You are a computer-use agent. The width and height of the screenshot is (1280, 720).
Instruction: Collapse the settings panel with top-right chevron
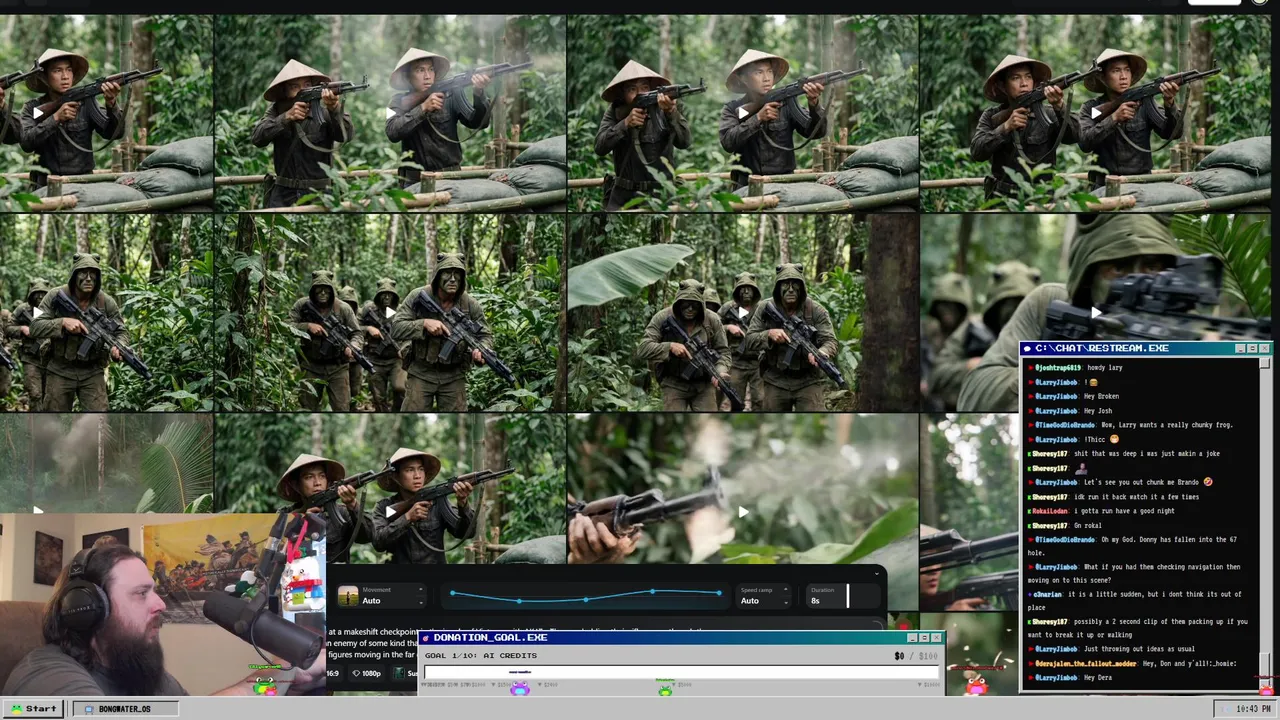[877, 574]
